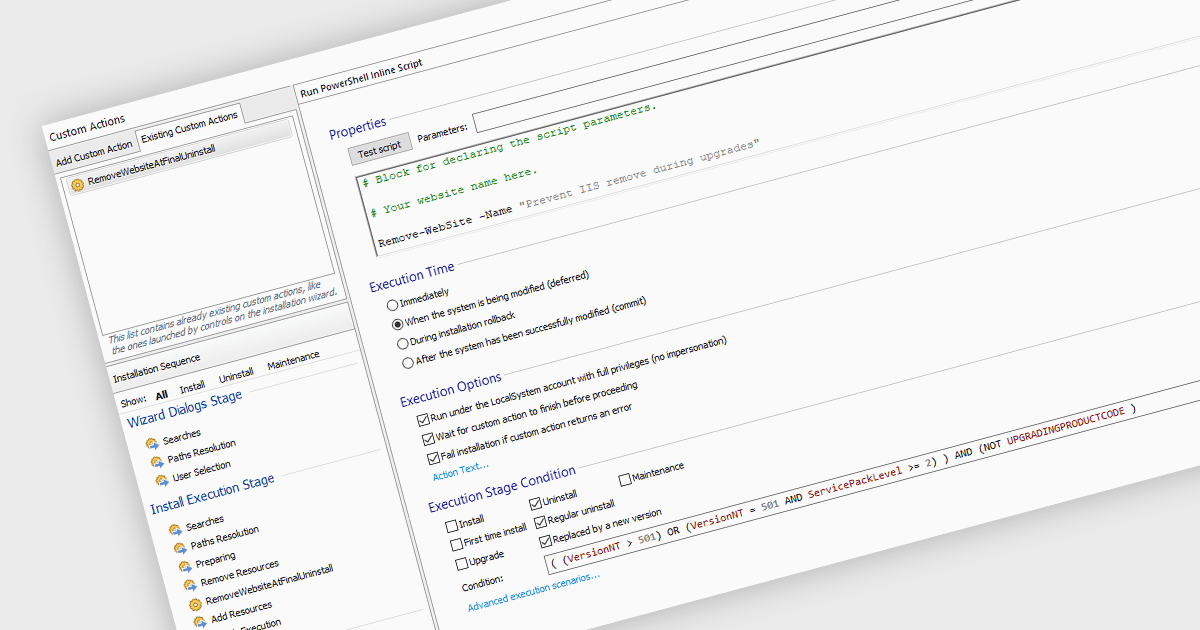Select the Remove Resources sequence item

240,574
